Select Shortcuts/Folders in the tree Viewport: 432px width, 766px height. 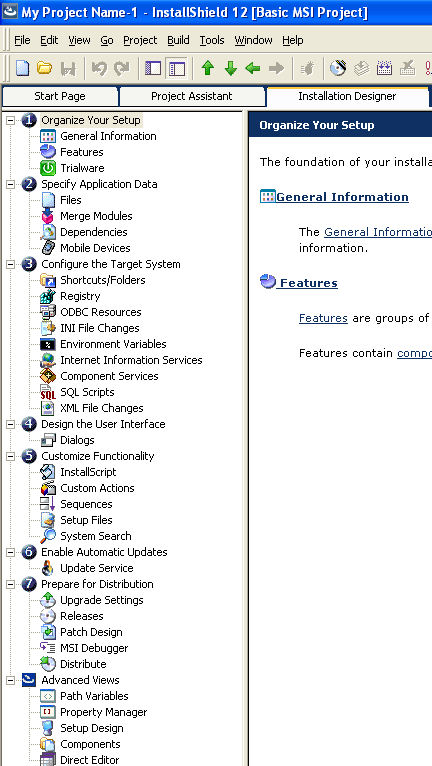(x=103, y=280)
